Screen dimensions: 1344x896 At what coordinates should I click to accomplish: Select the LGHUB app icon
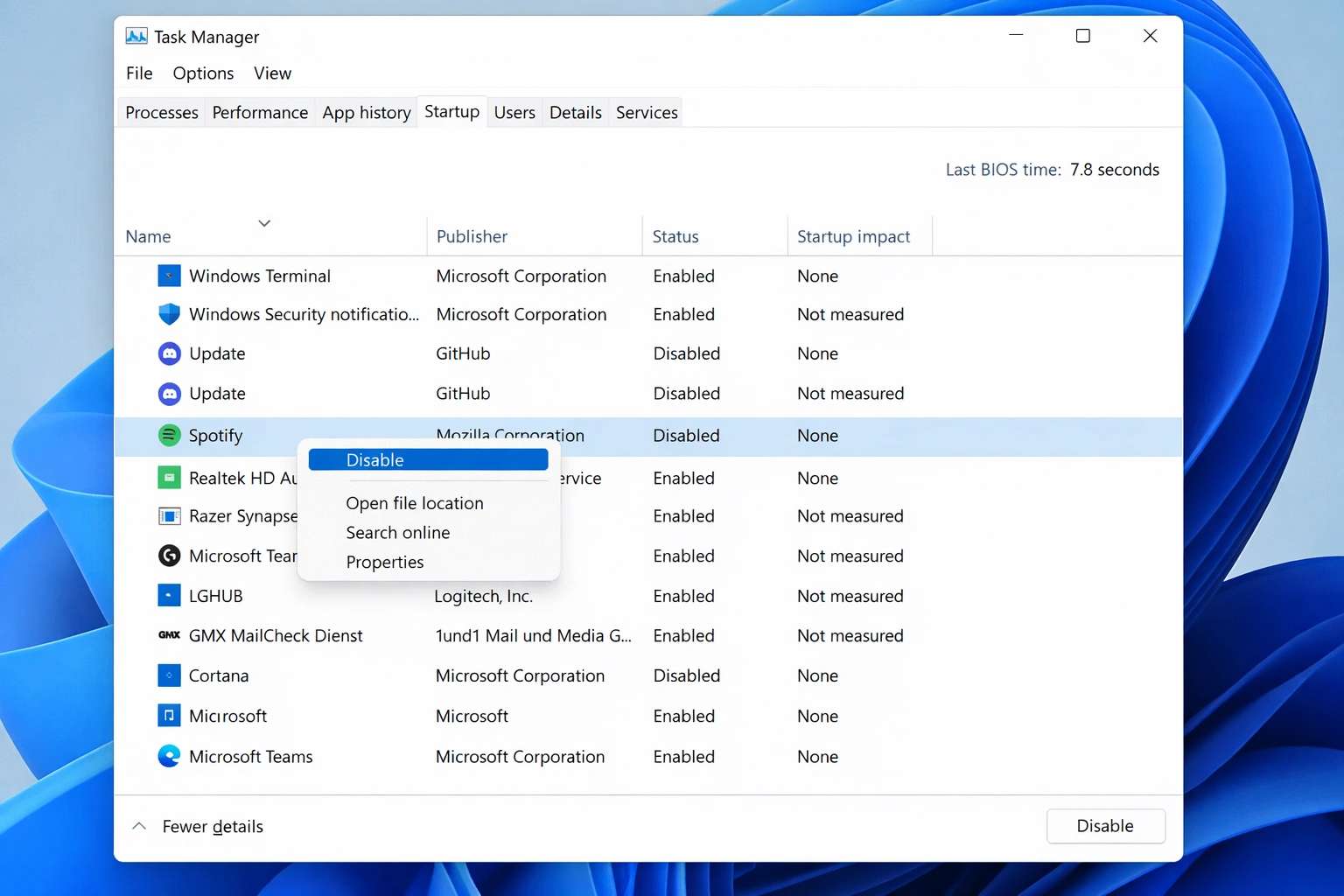(x=169, y=596)
